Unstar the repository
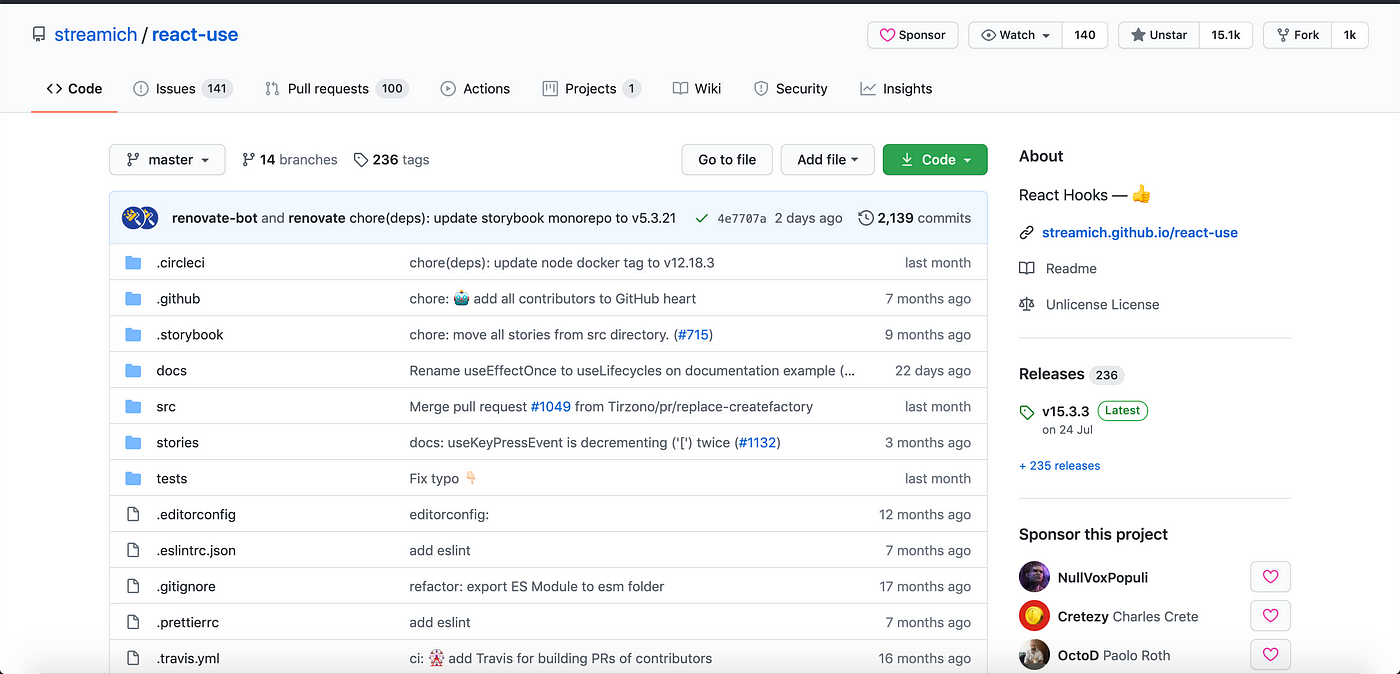The width and height of the screenshot is (1400, 674). coord(1158,35)
